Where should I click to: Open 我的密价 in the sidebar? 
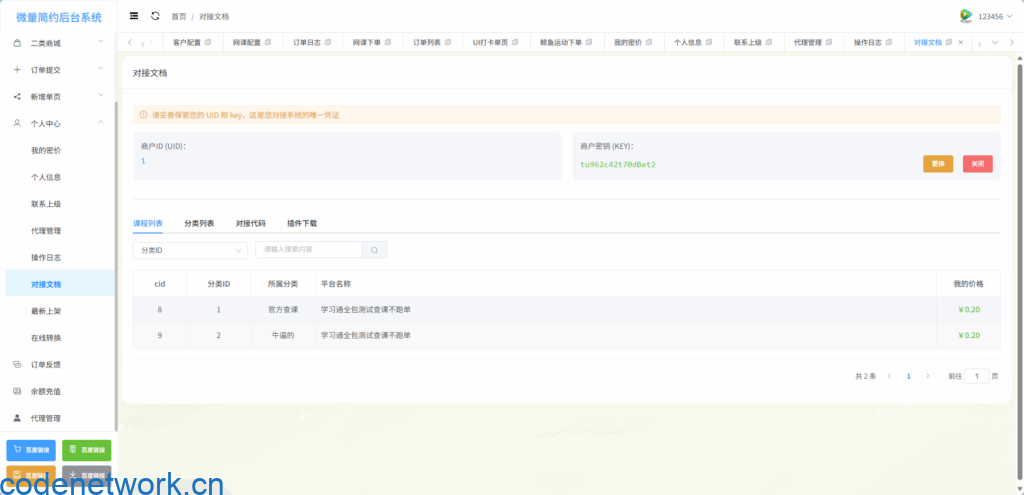click(x=46, y=150)
